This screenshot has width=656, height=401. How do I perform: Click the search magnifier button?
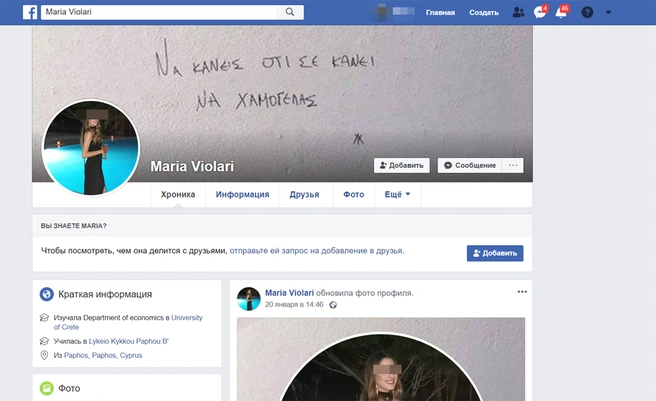290,12
